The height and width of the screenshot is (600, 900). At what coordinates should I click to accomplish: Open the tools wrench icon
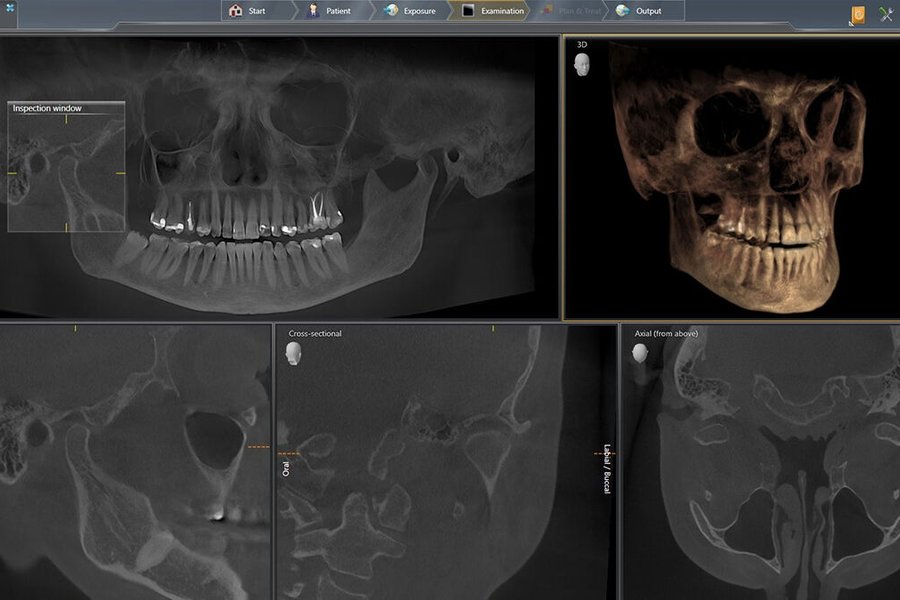886,14
